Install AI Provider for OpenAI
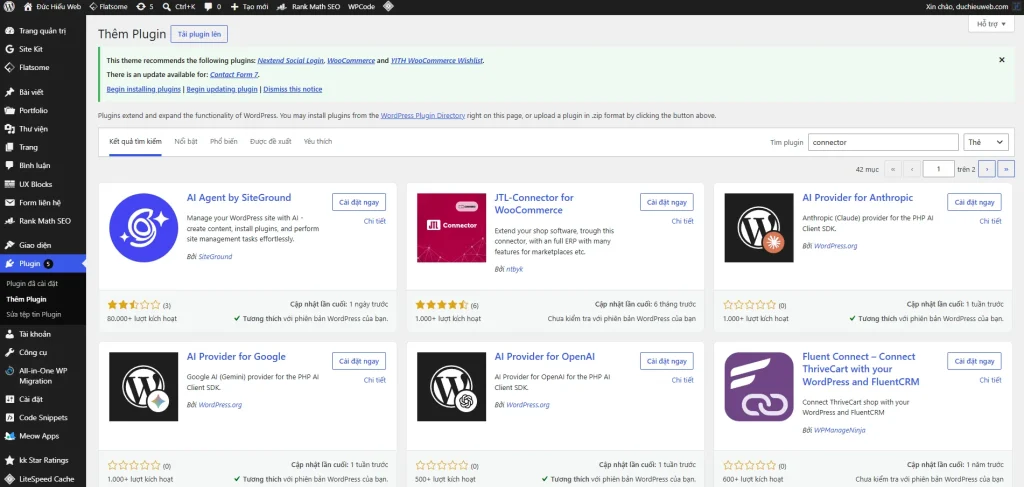Viewport: 1024px width, 487px height. (x=667, y=361)
